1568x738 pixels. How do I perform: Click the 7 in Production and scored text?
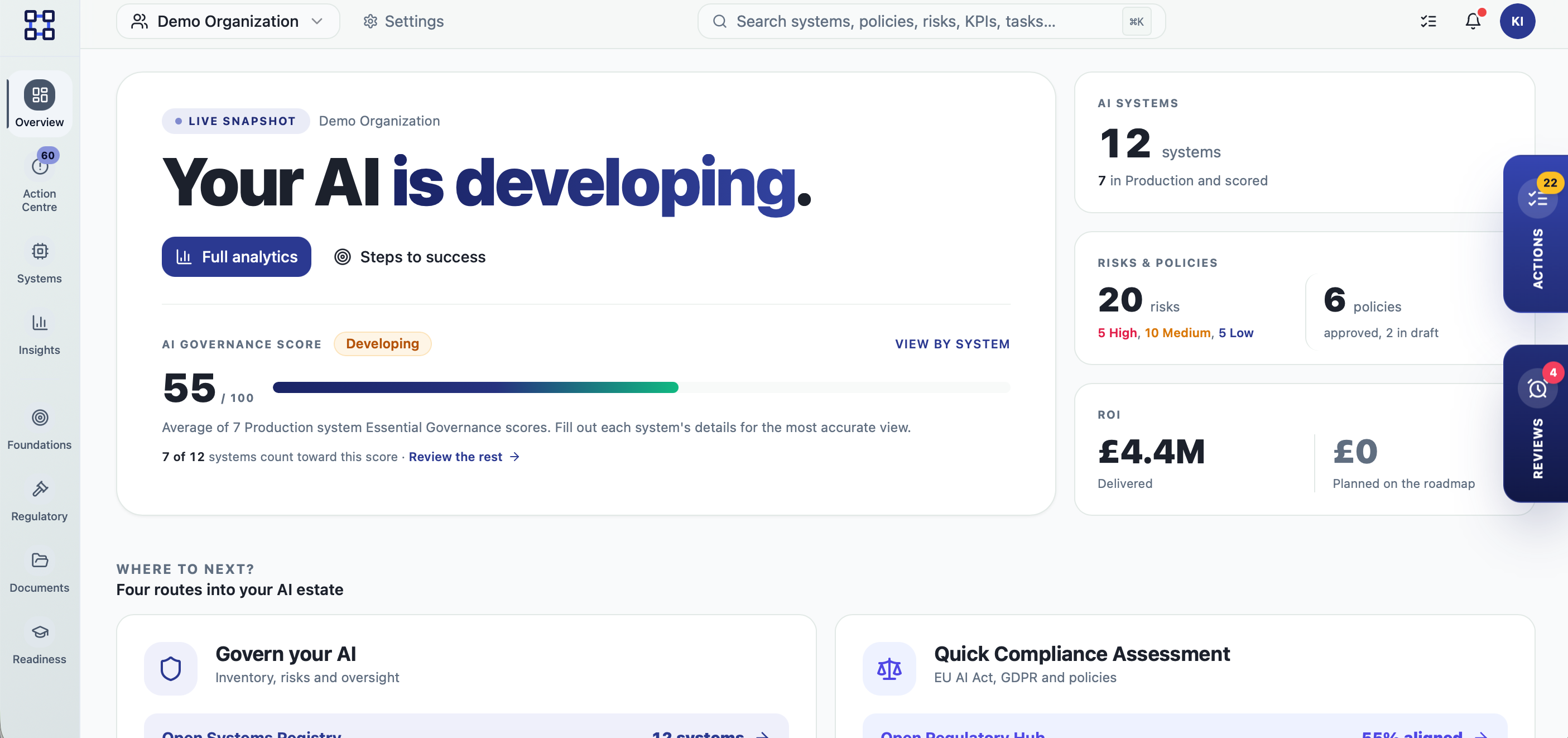(x=1182, y=181)
